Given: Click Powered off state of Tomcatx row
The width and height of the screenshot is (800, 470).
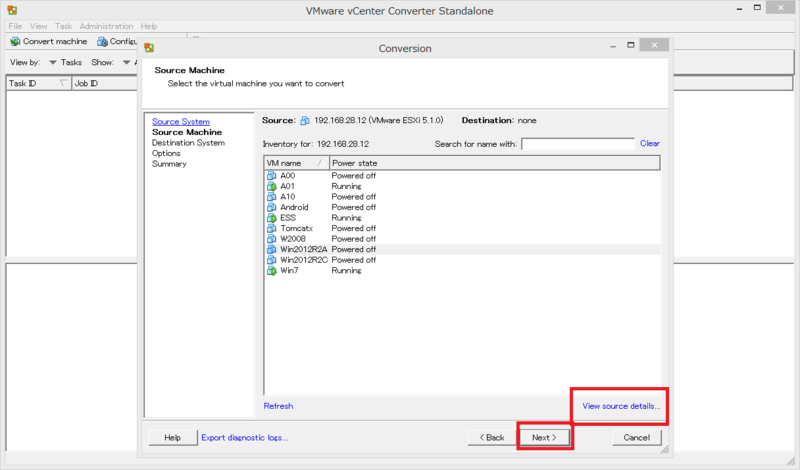Looking at the screenshot, I should [354, 228].
